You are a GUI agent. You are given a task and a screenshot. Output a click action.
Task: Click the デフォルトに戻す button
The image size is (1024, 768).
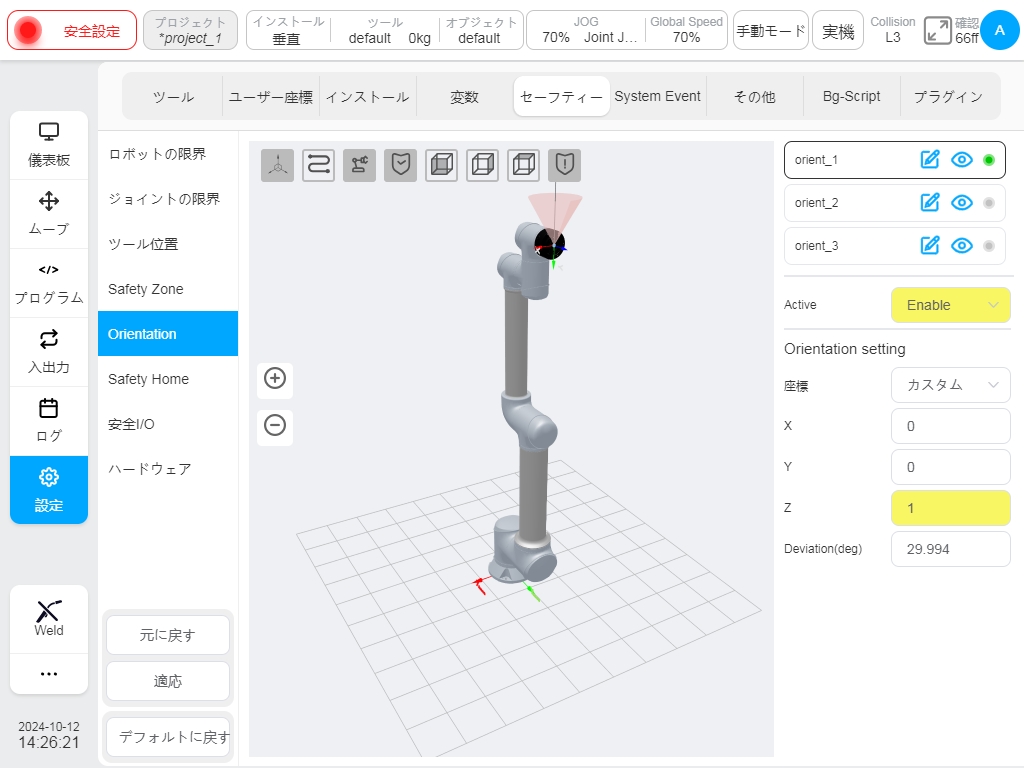tap(168, 737)
